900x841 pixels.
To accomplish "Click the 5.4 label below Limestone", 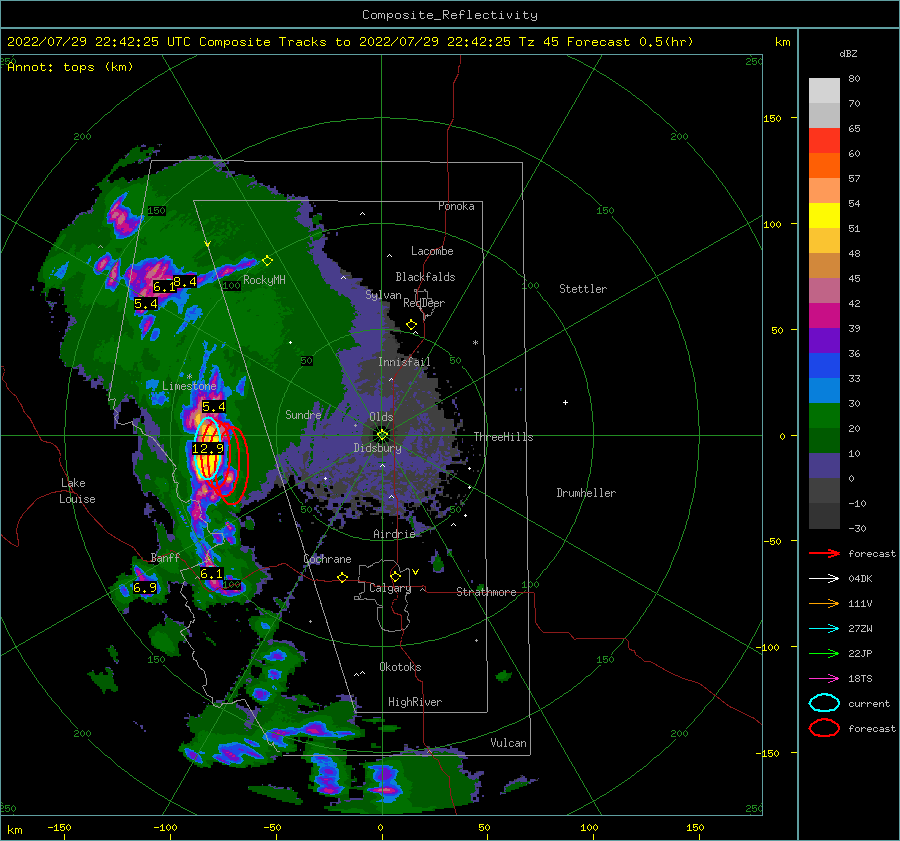I will point(214,406).
